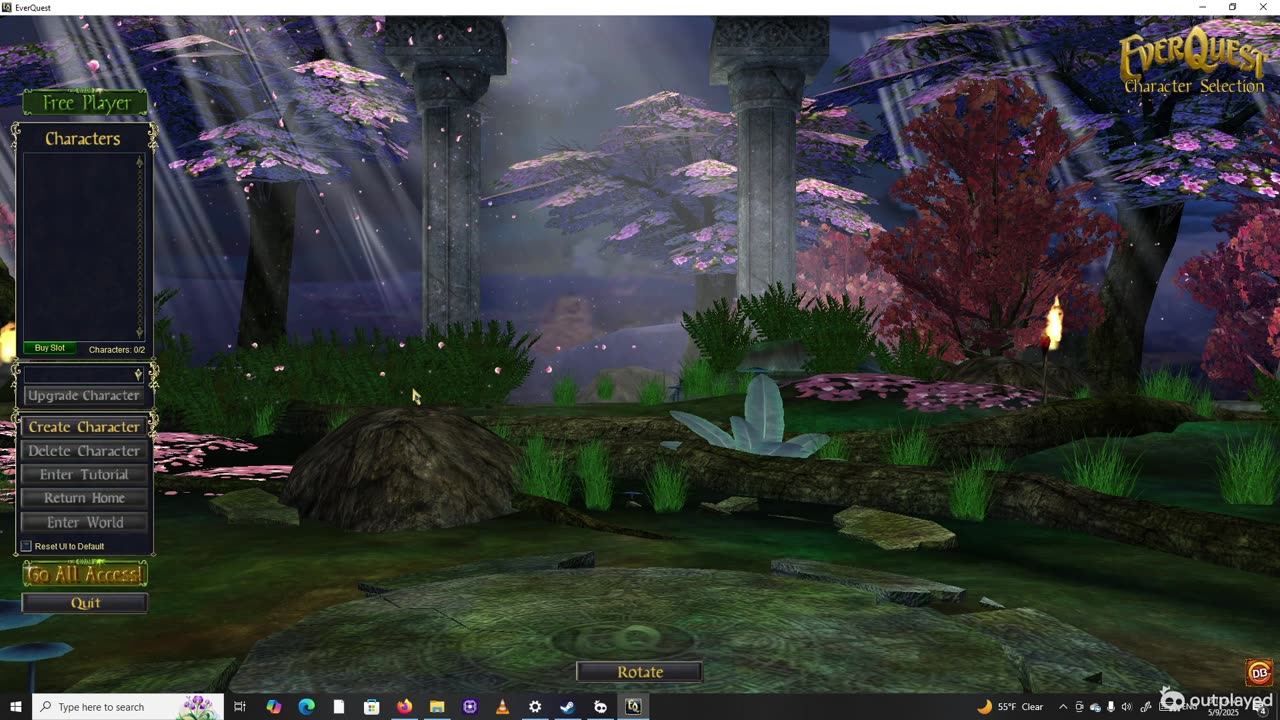Screen dimensions: 1280x720
Task: Open Outplayed skull icon in taskbar
Action: click(600, 707)
